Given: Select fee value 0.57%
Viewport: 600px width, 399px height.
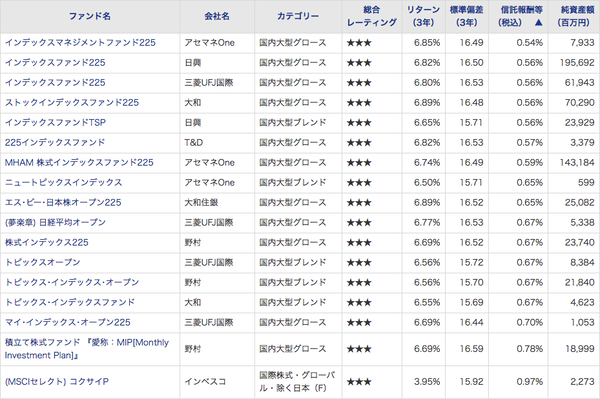Looking at the screenshot, I should (x=530, y=143).
